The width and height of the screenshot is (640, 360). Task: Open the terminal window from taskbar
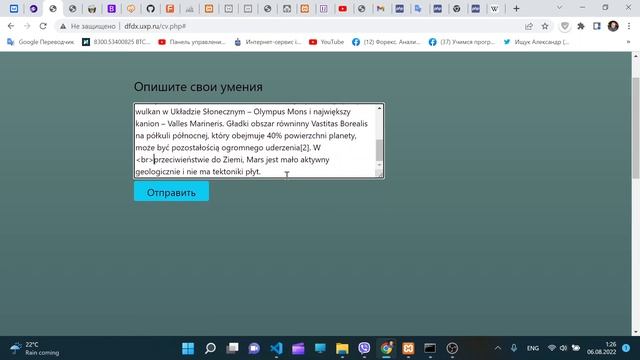tap(430, 348)
